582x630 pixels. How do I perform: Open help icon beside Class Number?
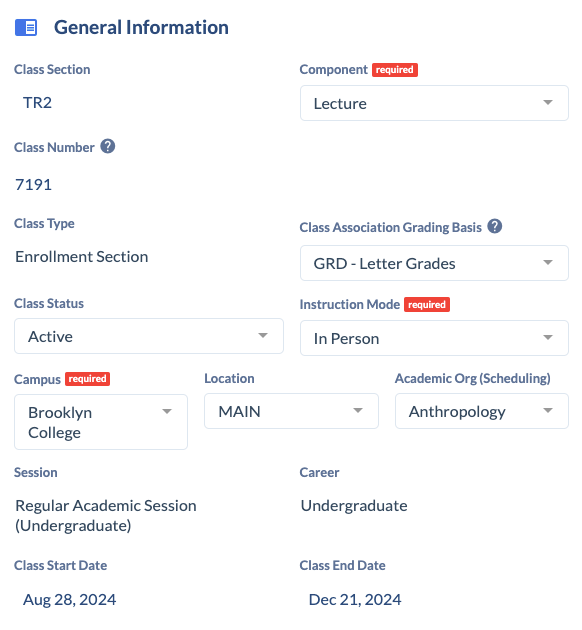click(108, 146)
